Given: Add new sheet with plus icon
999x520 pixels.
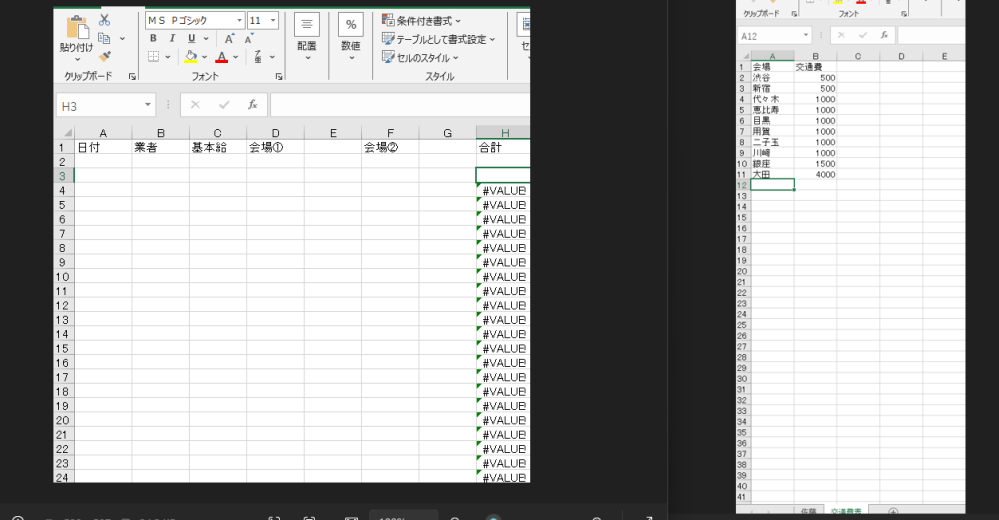Looking at the screenshot, I should tap(893, 512).
